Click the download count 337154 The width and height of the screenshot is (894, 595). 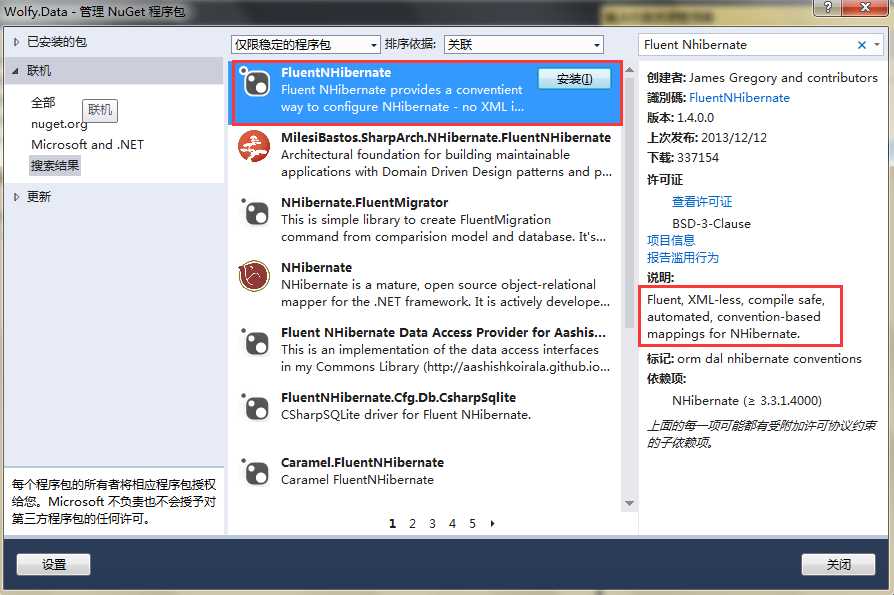click(x=698, y=157)
